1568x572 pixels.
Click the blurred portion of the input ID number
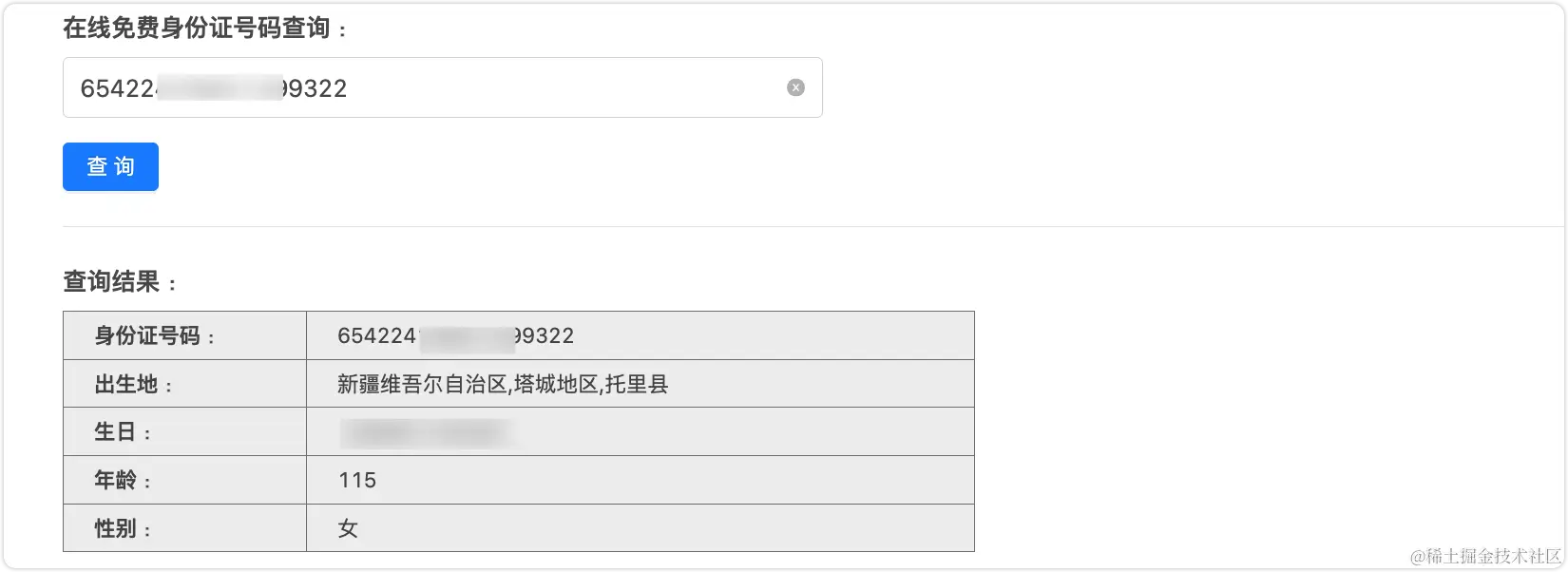tap(219, 87)
